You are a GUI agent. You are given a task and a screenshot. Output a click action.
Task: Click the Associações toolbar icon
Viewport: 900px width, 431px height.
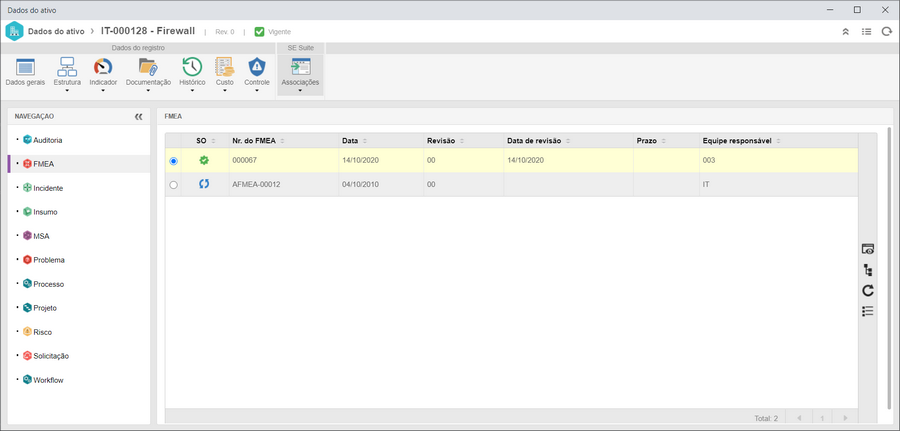pyautogui.click(x=300, y=67)
